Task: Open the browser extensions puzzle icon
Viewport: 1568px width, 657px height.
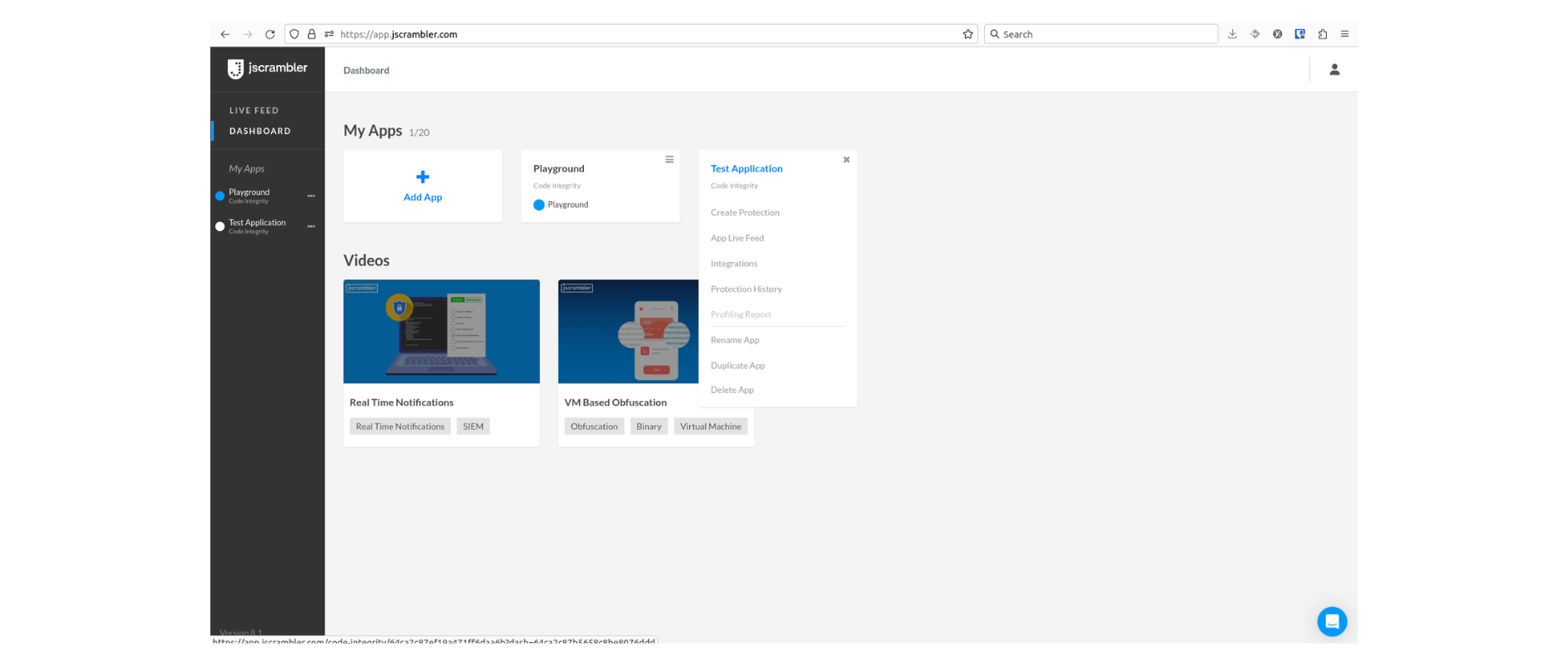Action: [1323, 34]
